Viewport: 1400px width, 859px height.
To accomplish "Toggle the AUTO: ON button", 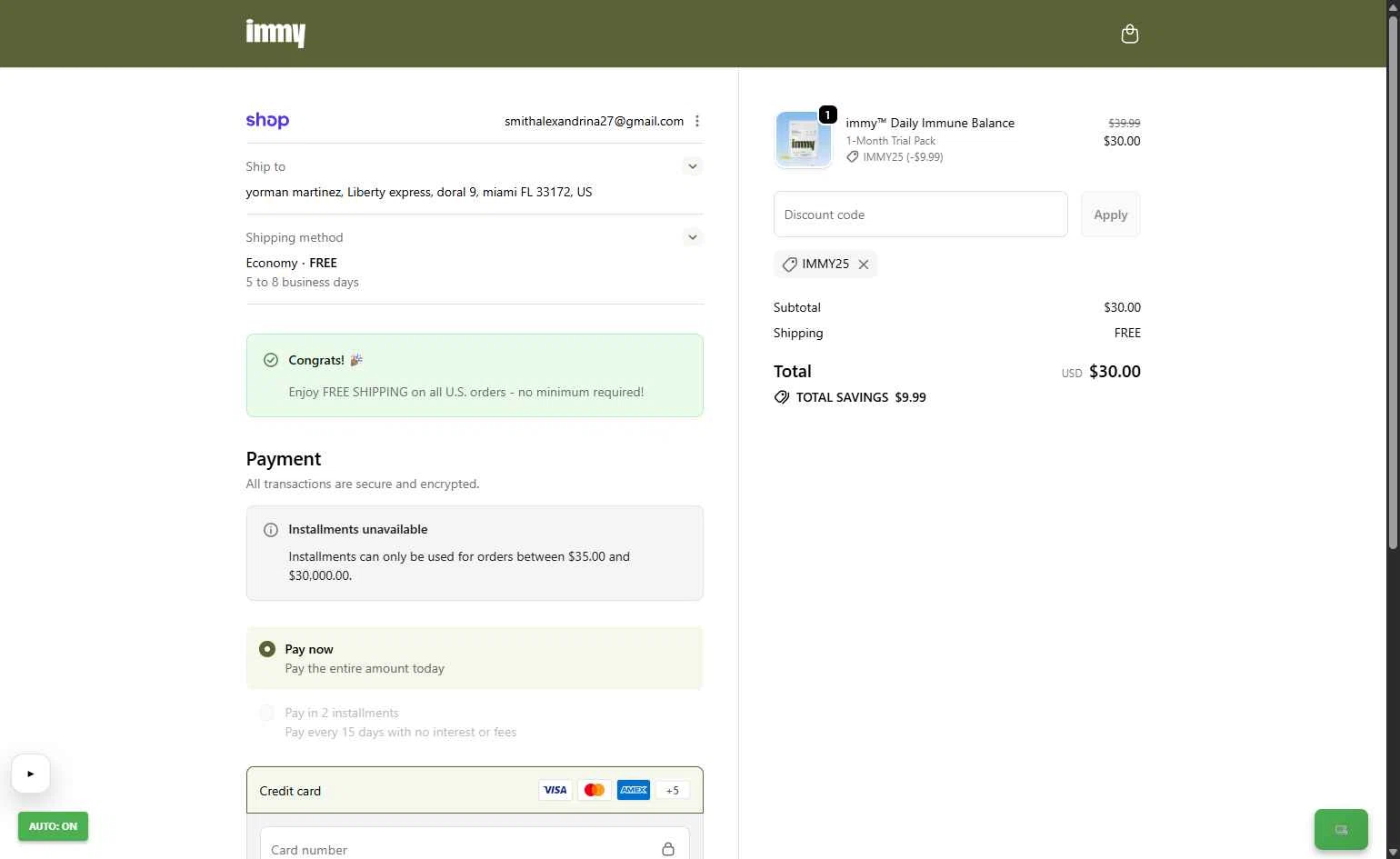I will pos(53,826).
